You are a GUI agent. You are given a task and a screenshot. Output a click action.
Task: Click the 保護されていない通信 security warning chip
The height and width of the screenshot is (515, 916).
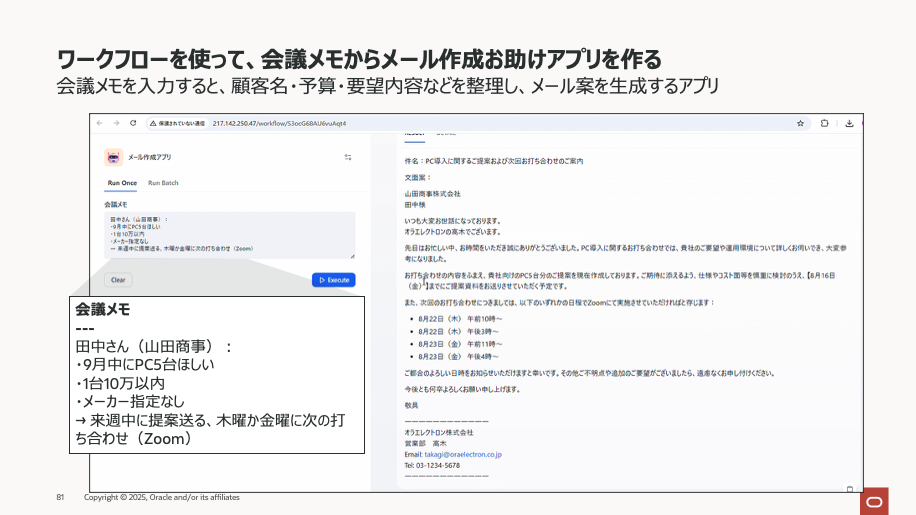coord(178,123)
